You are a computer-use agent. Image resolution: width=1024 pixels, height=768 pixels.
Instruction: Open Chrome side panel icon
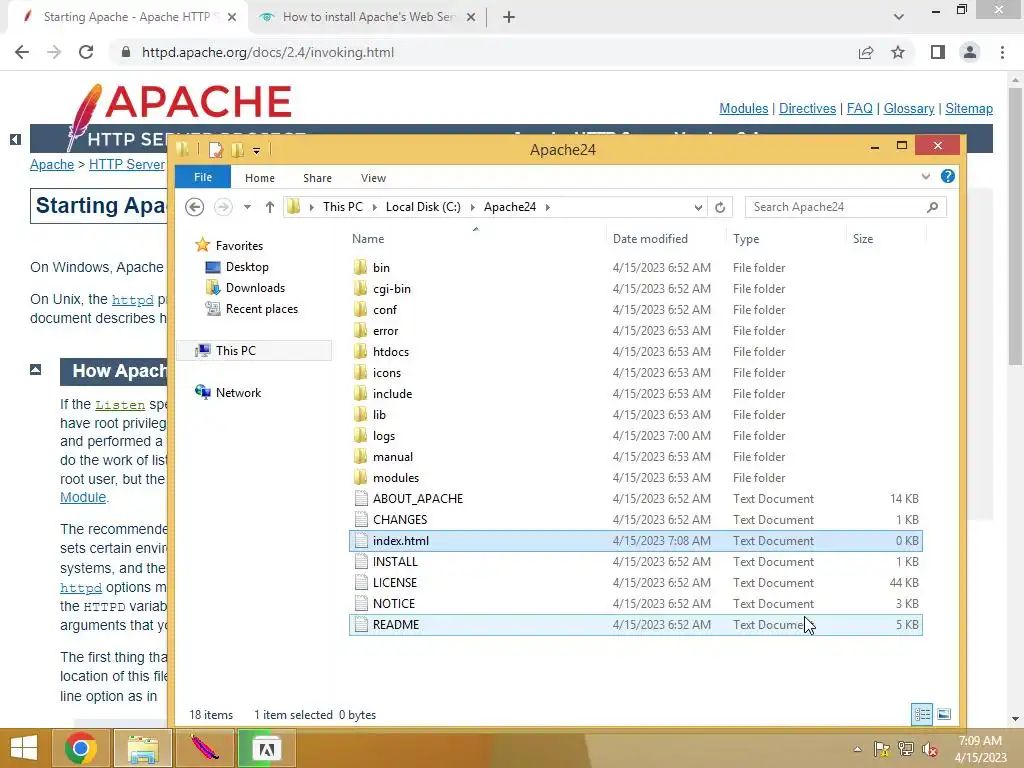(938, 52)
